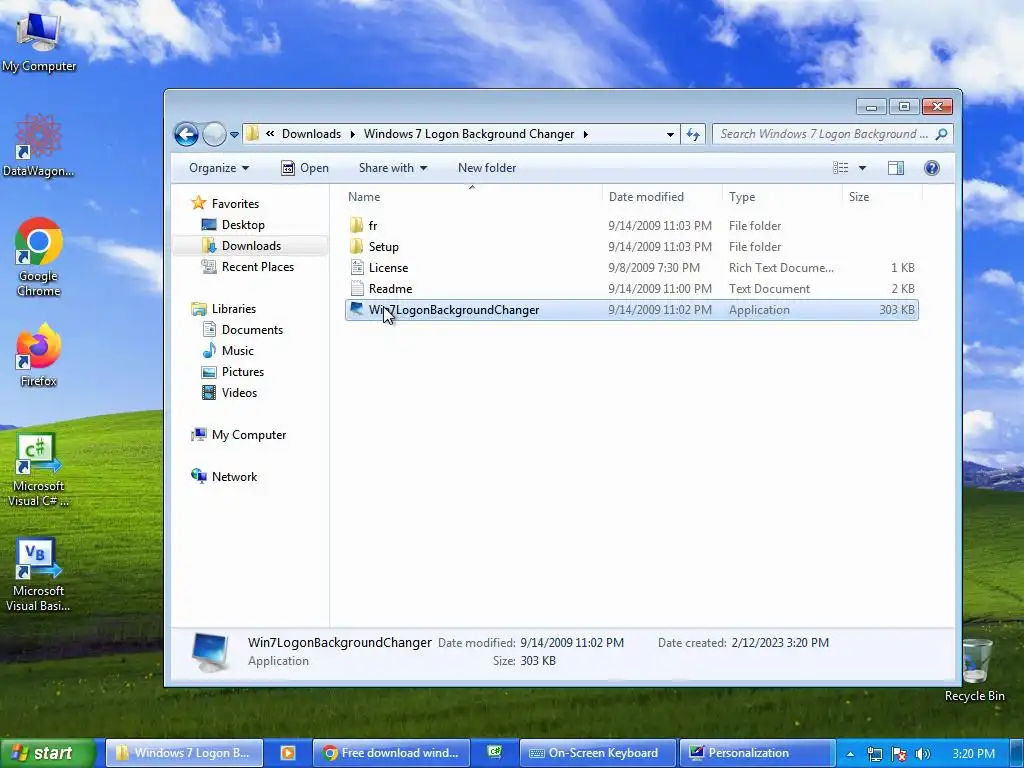Click the search magnifier icon
1024x768 pixels.
(x=941, y=134)
